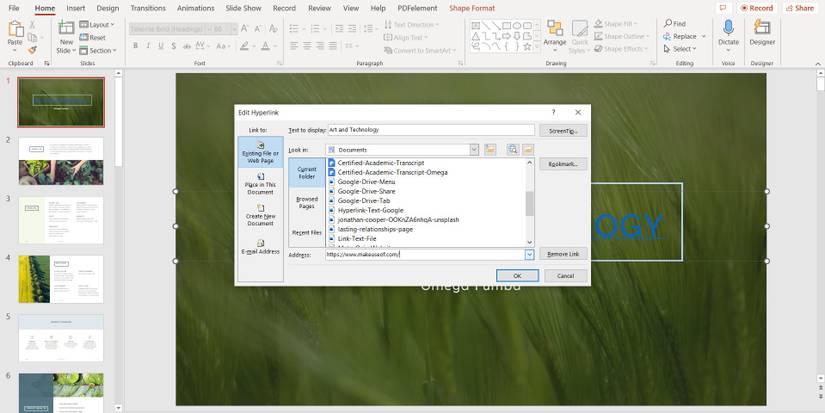Switch to the Shape Format tab
The height and width of the screenshot is (413, 825).
click(x=472, y=8)
